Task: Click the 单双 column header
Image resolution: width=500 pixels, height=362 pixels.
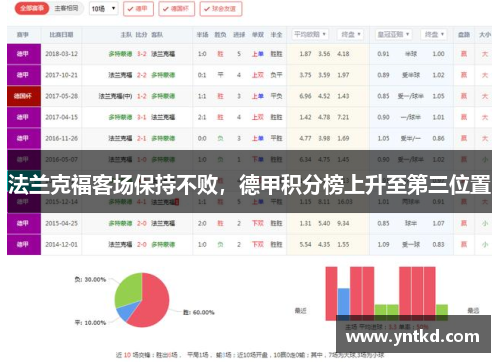Action: point(258,35)
